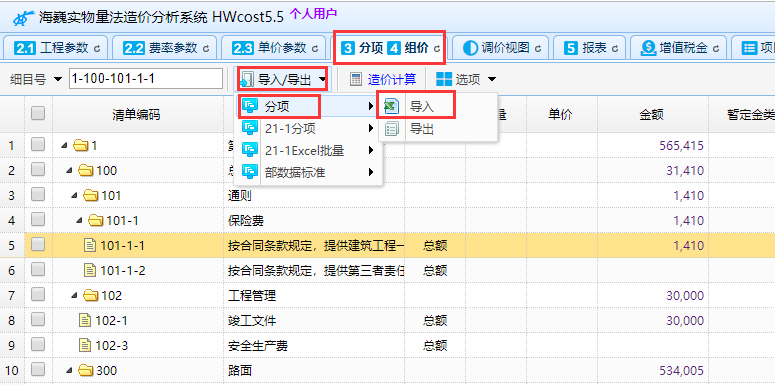Click the Excel icon next to 导入
The image size is (775, 385).
tap(391, 106)
